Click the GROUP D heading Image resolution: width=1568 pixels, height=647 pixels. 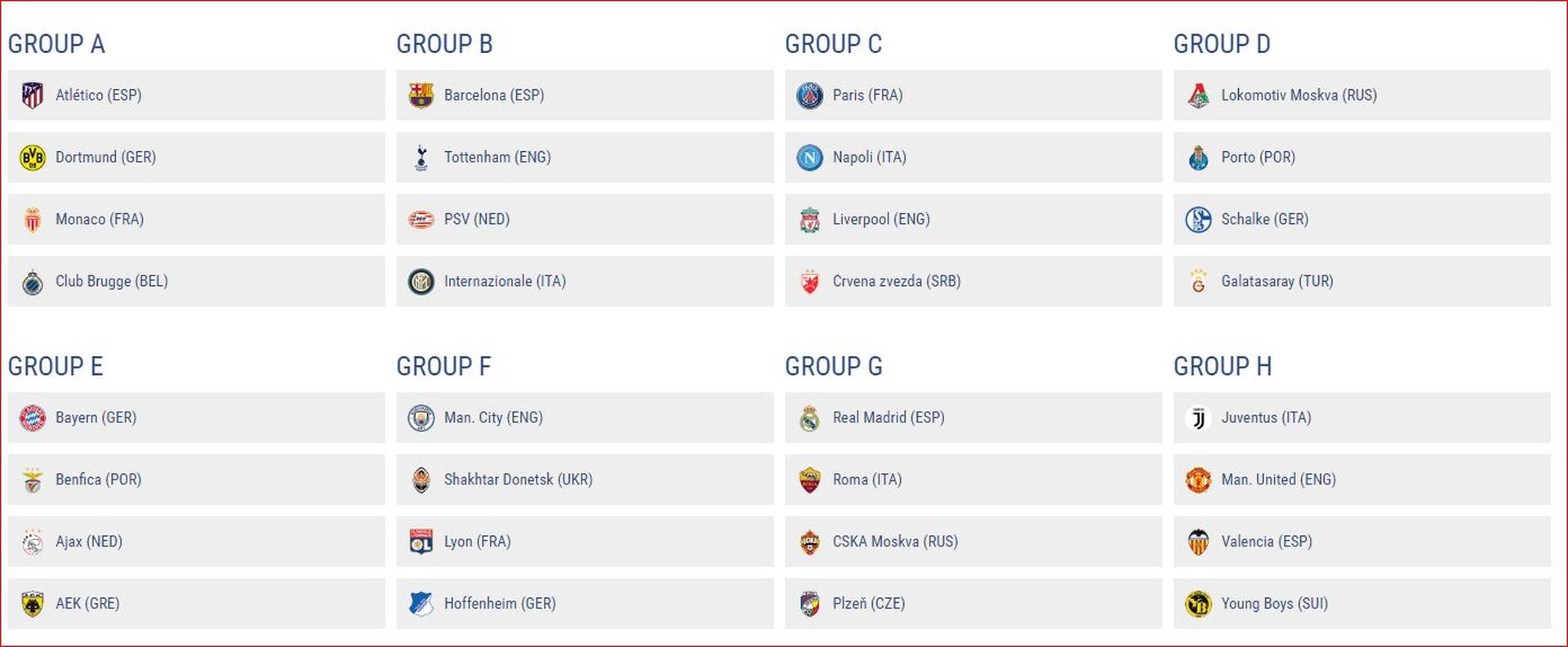[1222, 44]
